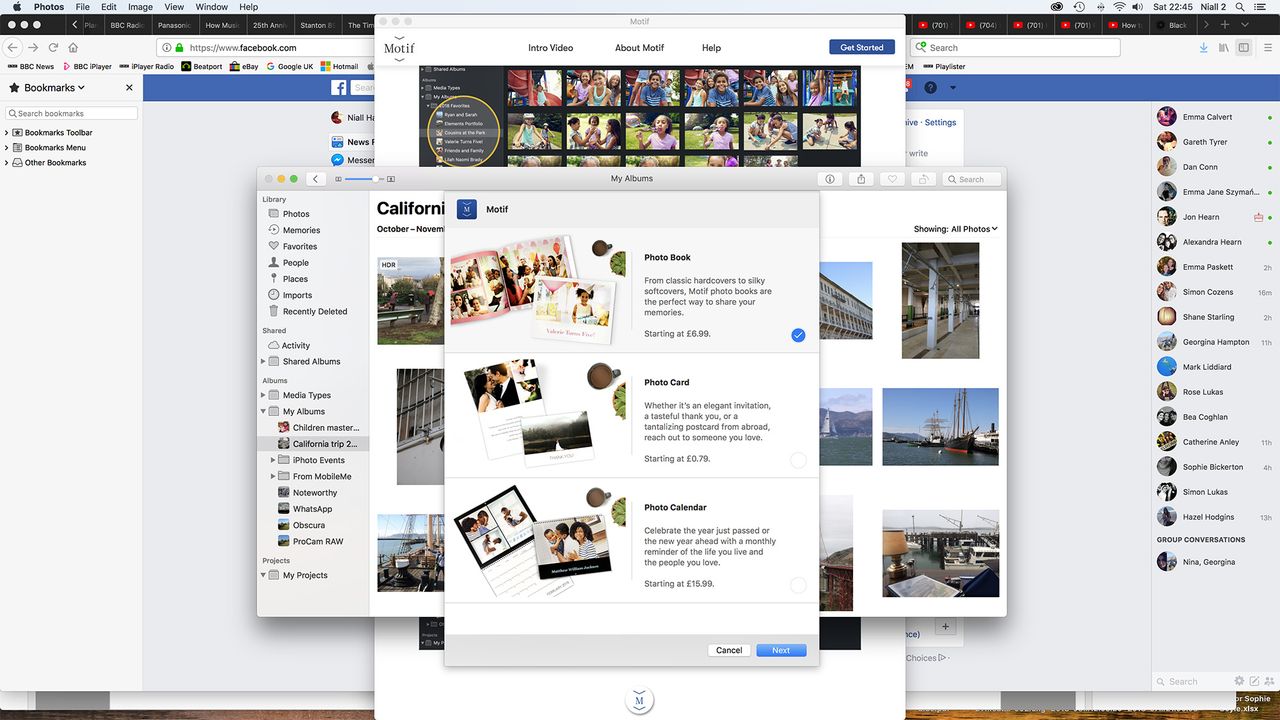This screenshot has width=1280, height=720.
Task: Click in the Search bookmarks field
Action: (x=72, y=113)
